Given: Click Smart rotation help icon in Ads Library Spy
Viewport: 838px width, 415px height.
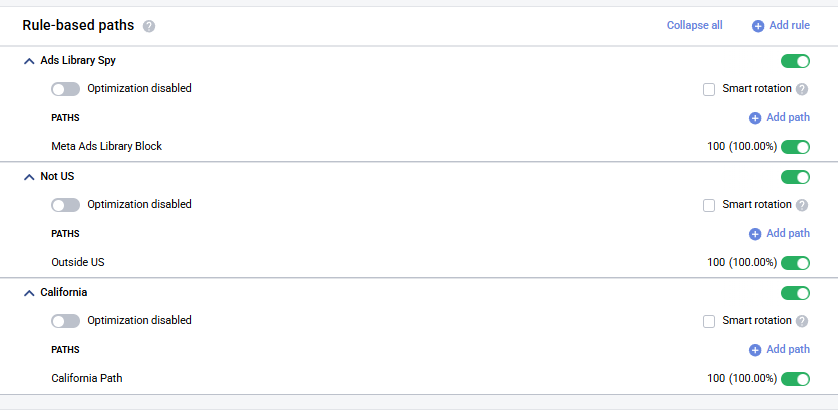Looking at the screenshot, I should pos(802,89).
